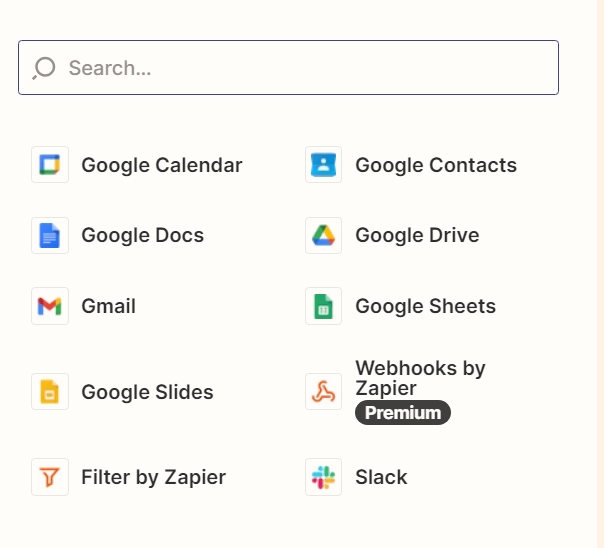Click the Google Slides icon
604x548 pixels.
point(50,391)
